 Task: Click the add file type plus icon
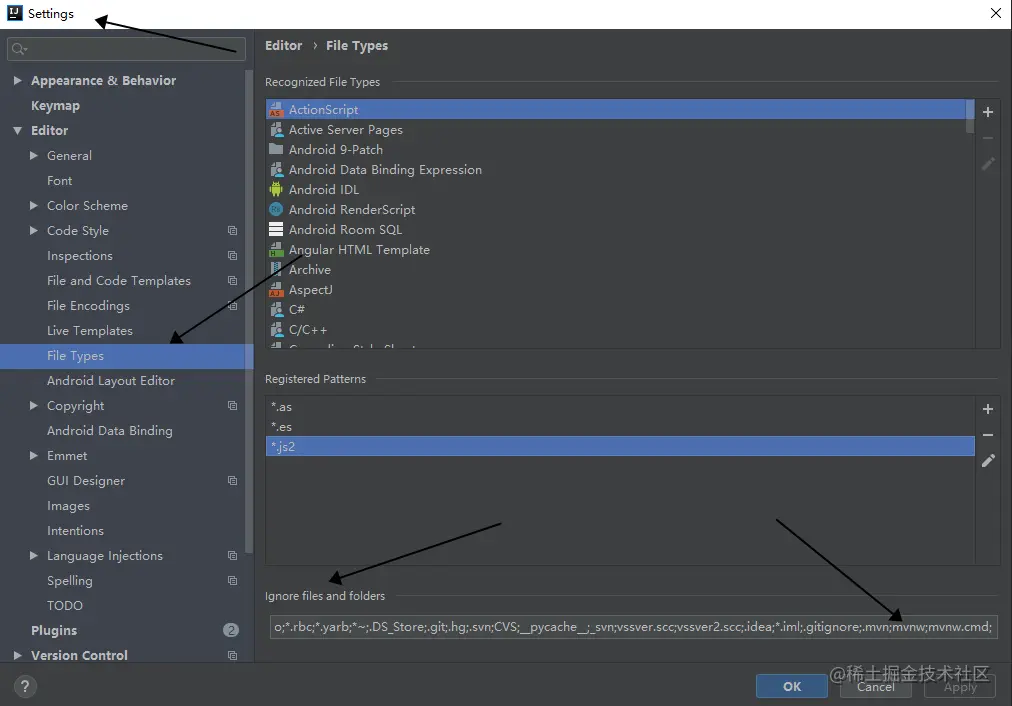coord(987,112)
